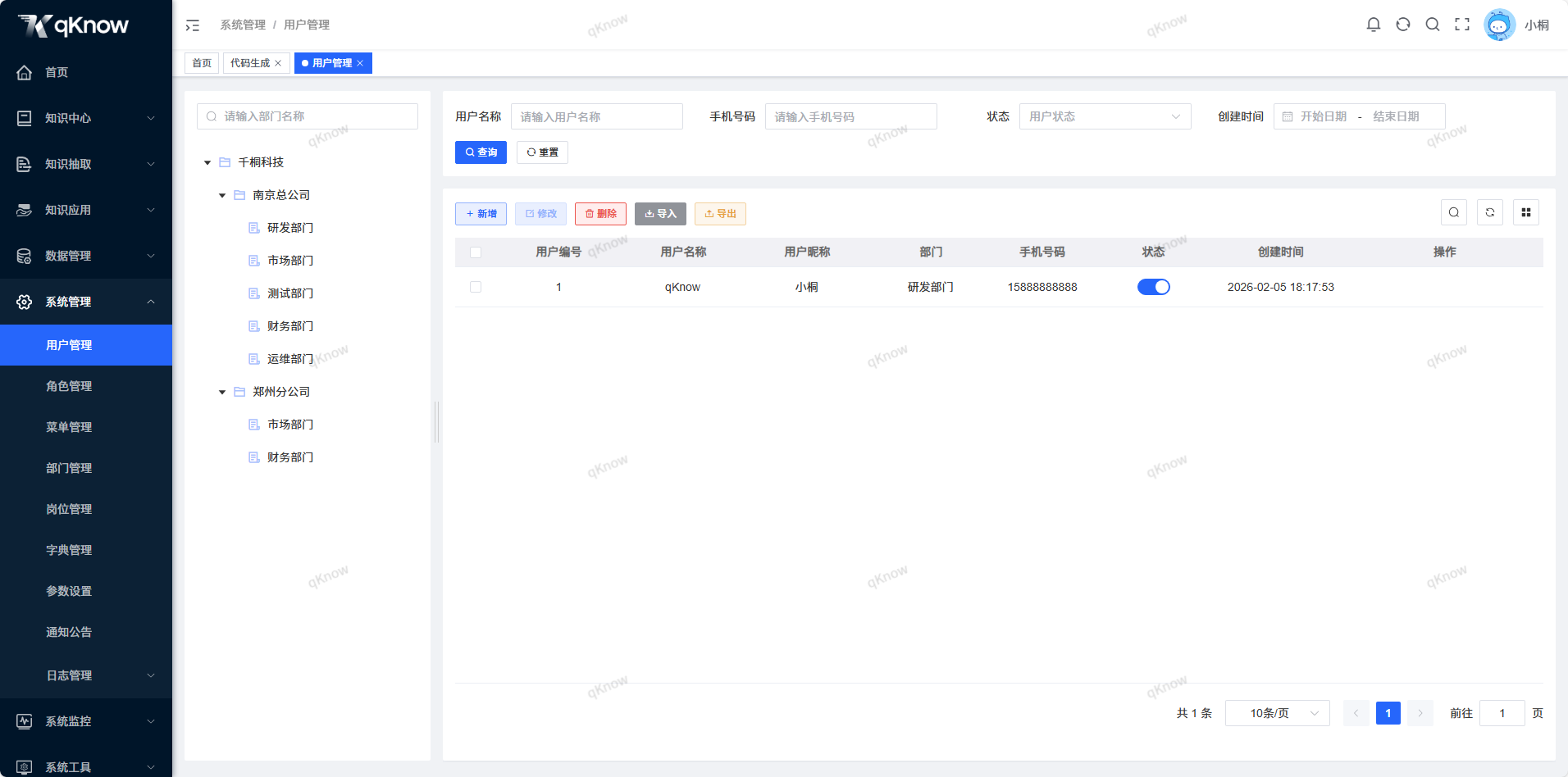Click the qKnow logo
This screenshot has height=777, width=1568.
[74, 25]
